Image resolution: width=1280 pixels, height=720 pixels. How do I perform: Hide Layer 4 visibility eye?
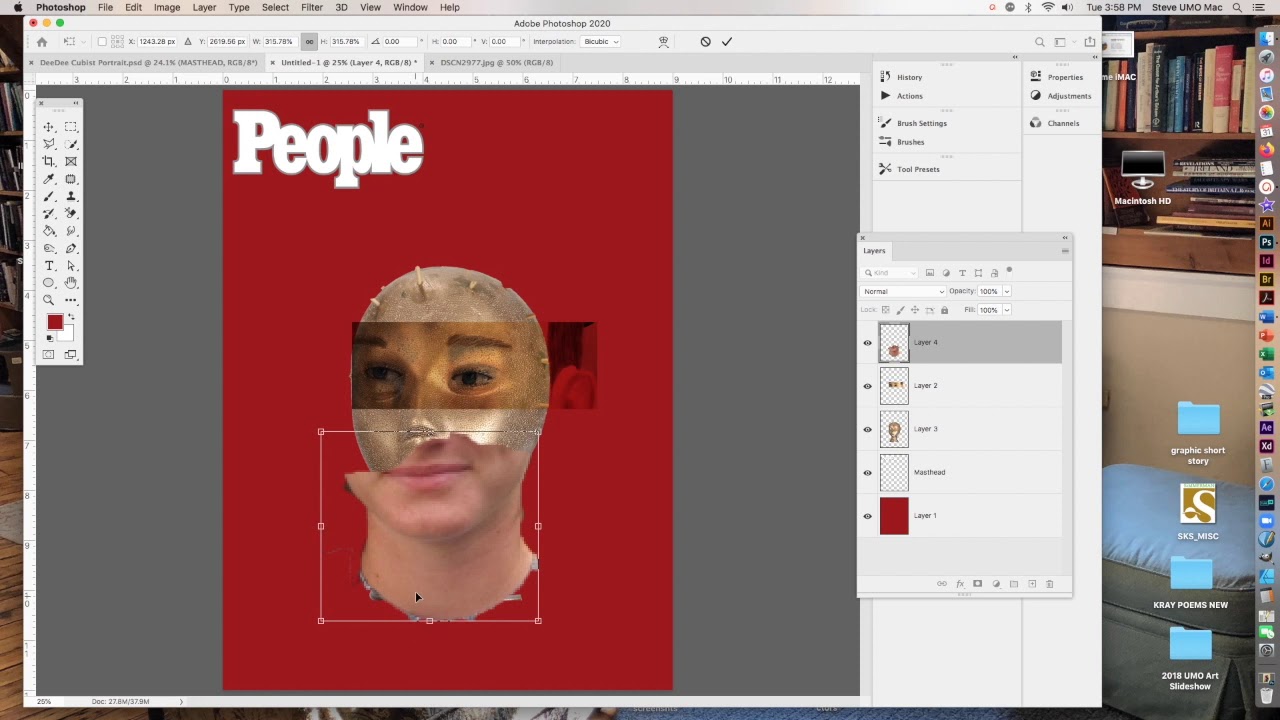coord(868,343)
